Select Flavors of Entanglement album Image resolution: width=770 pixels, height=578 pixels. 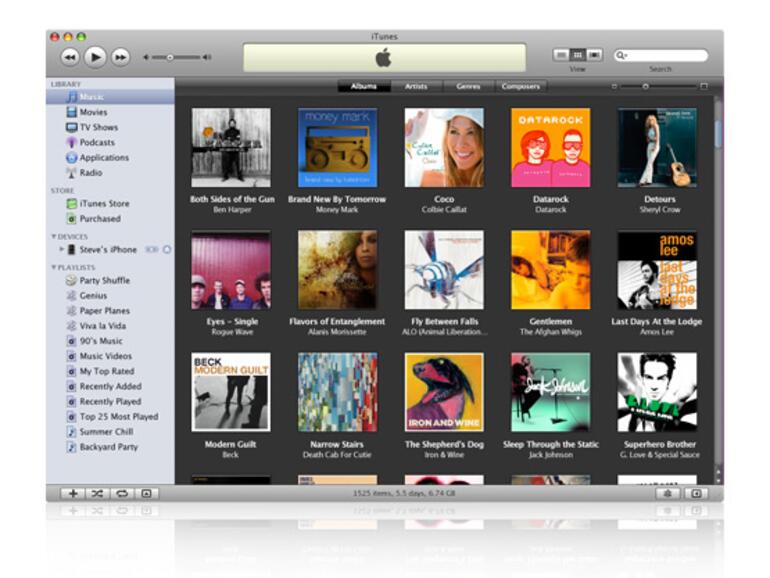click(x=337, y=270)
